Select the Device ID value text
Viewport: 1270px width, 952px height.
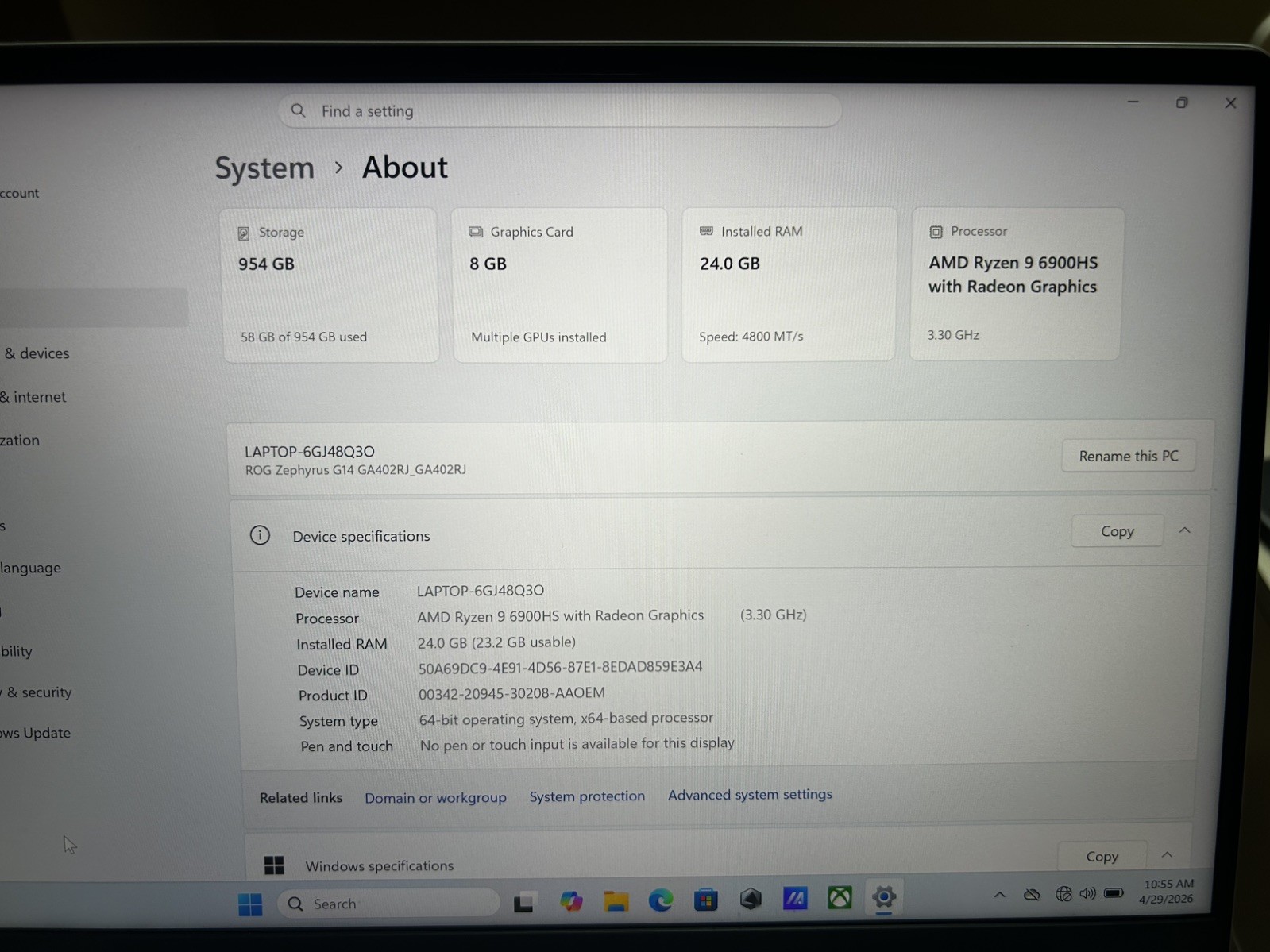560,667
